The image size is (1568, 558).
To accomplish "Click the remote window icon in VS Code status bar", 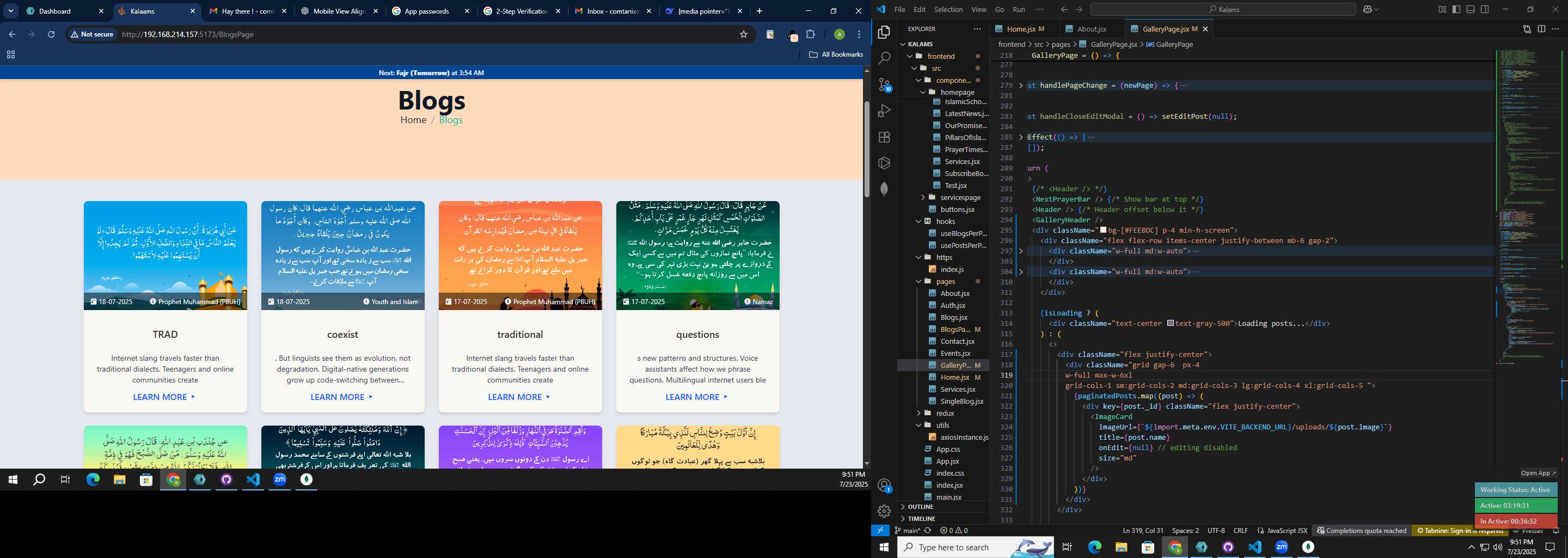I will click(x=880, y=531).
